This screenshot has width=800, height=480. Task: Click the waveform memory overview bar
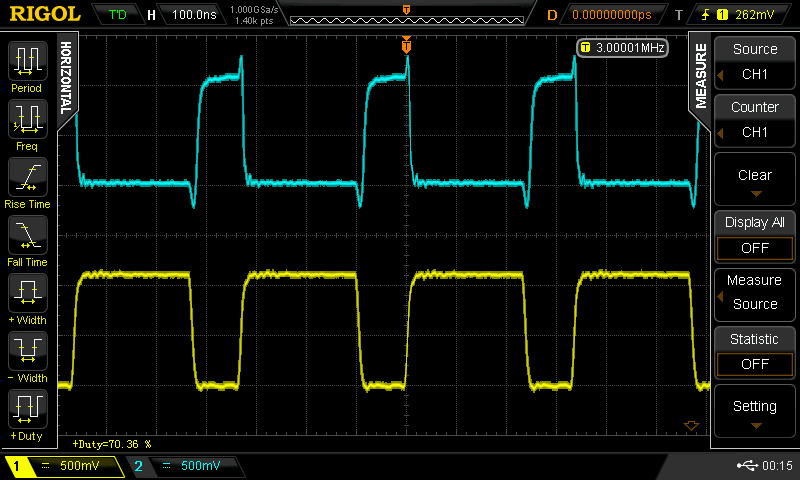tap(407, 20)
